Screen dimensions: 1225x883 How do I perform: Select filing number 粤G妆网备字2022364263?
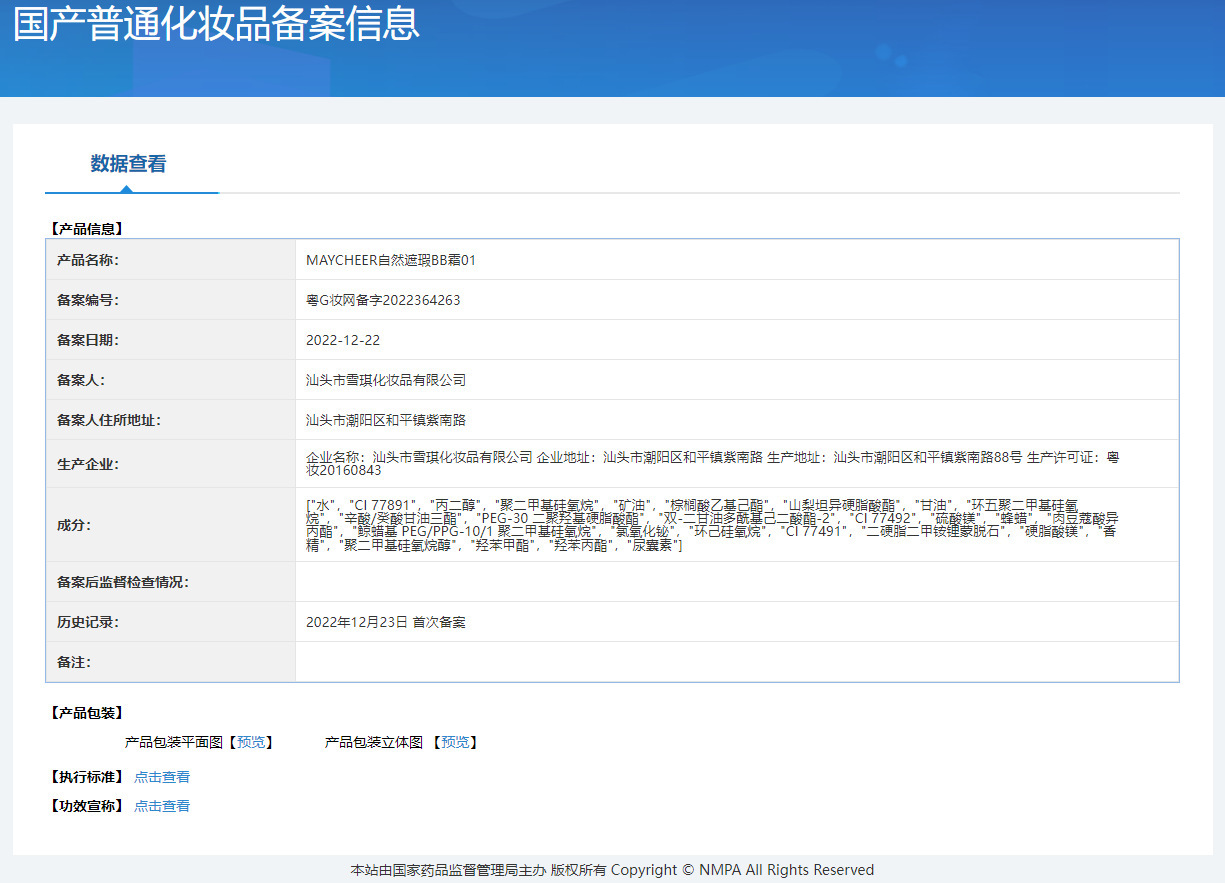point(383,300)
